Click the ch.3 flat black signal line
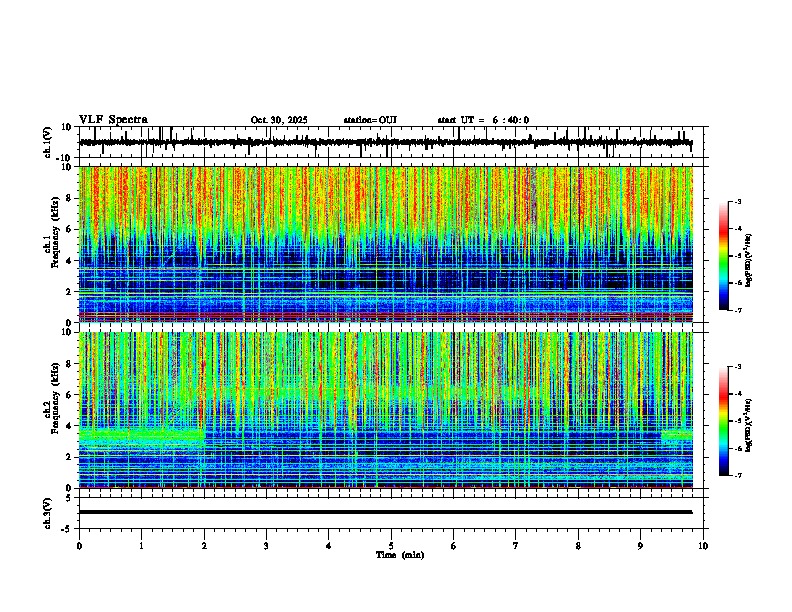Screen dimensions: 792x612 [x=385, y=512]
